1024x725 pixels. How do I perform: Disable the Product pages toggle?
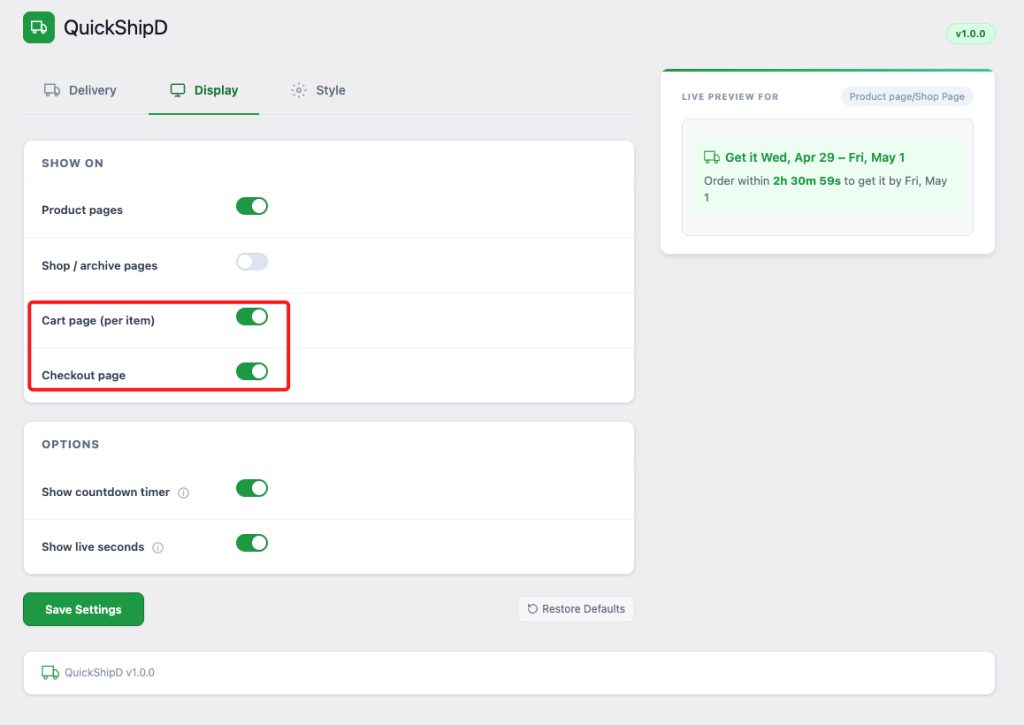tap(252, 206)
